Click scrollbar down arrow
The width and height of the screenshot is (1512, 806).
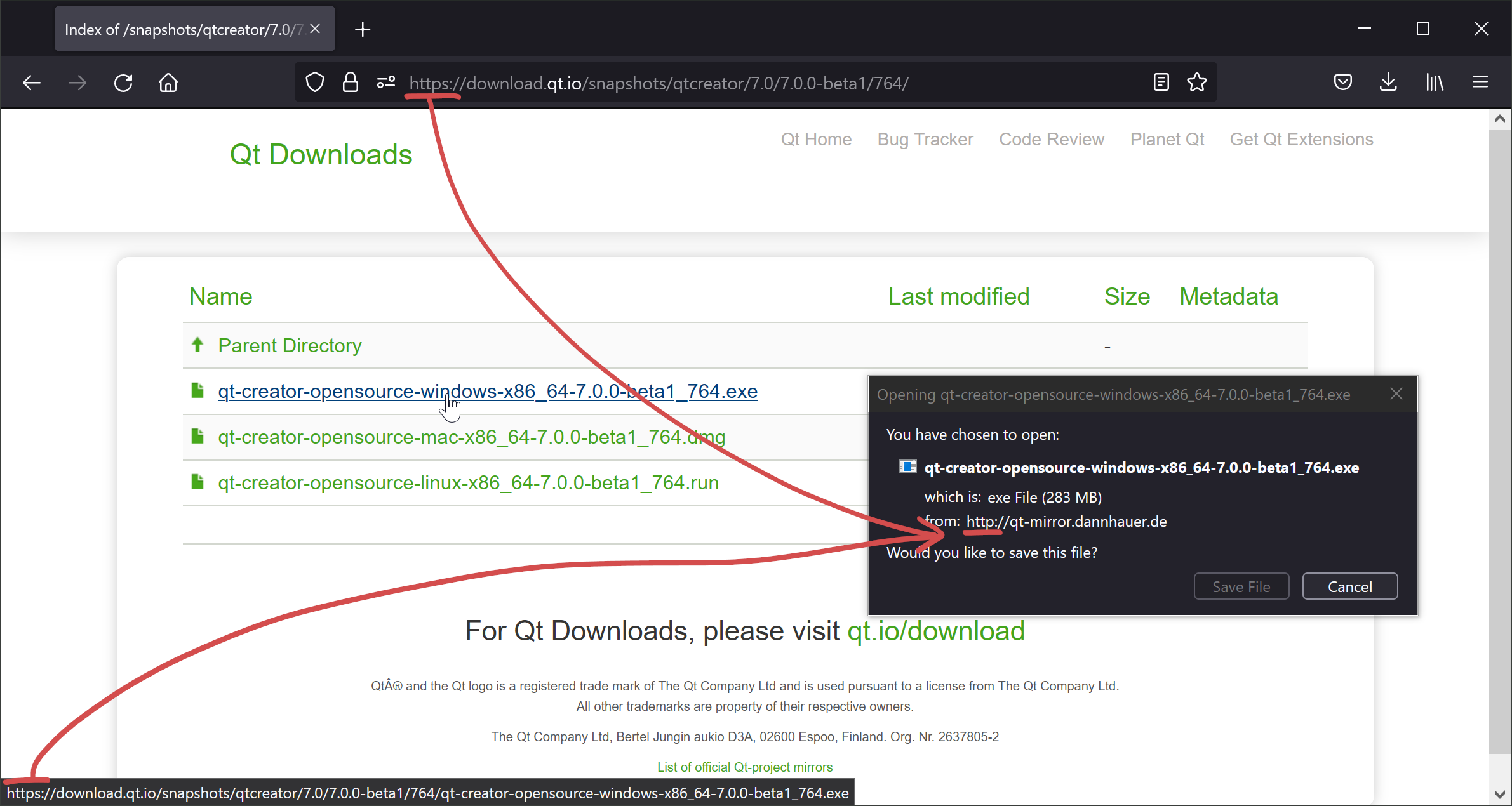point(1499,794)
